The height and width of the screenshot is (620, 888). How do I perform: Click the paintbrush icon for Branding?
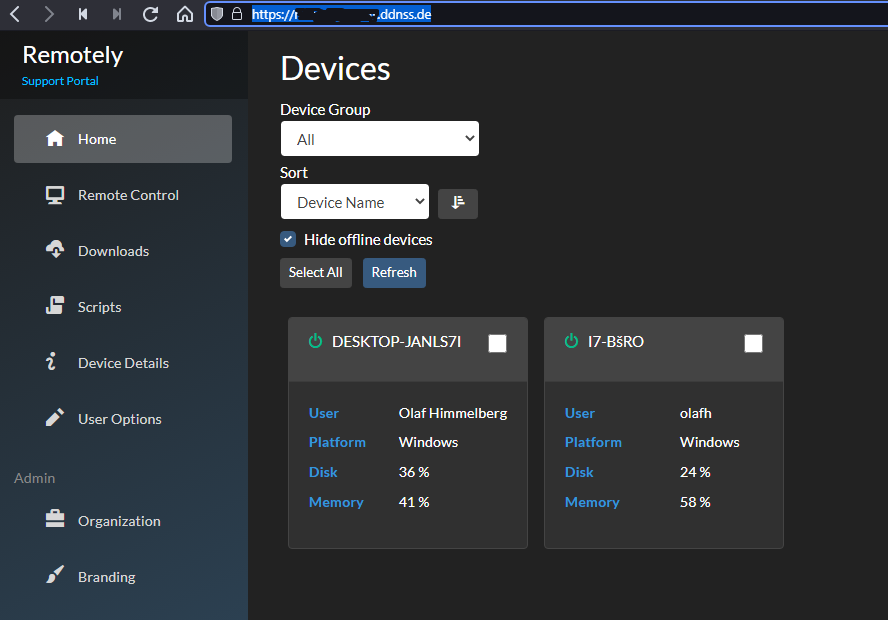pos(55,575)
